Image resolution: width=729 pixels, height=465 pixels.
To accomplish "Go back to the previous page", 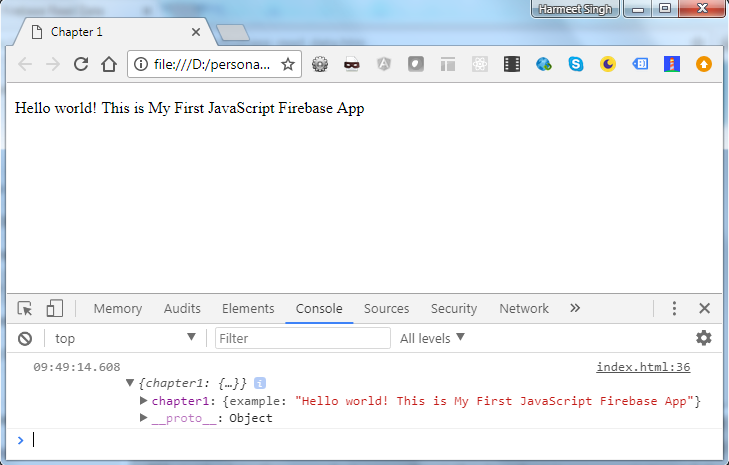I will [25, 64].
